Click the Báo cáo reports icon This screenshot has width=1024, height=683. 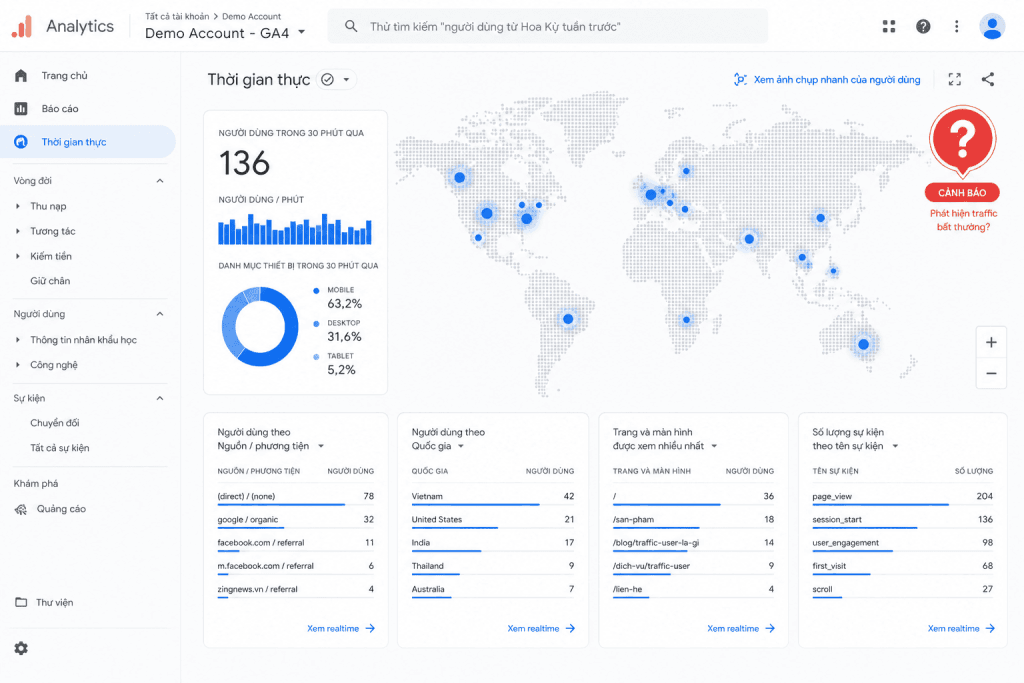click(x=21, y=108)
